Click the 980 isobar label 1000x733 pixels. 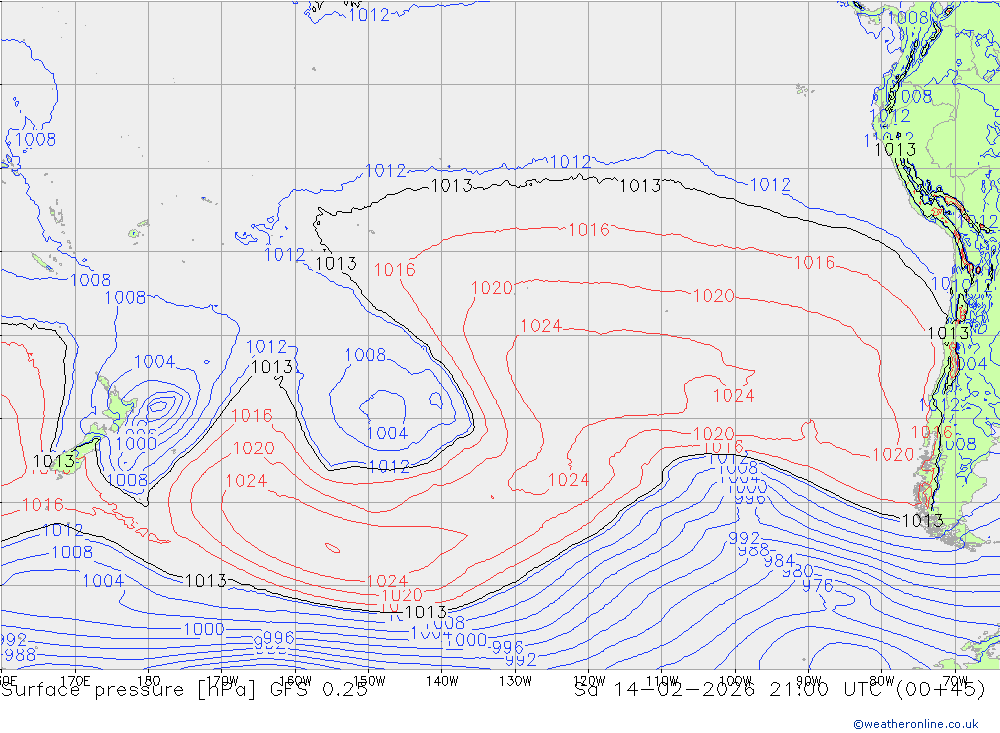coord(798,571)
